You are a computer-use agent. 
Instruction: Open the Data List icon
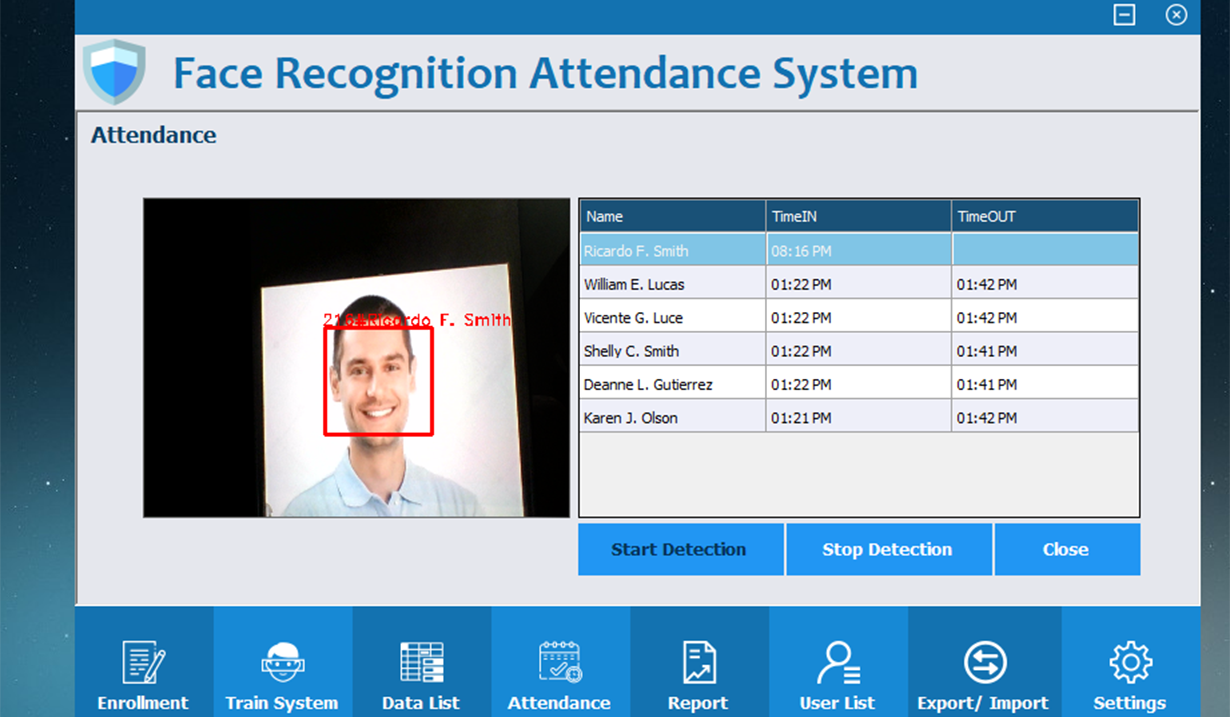[421, 663]
